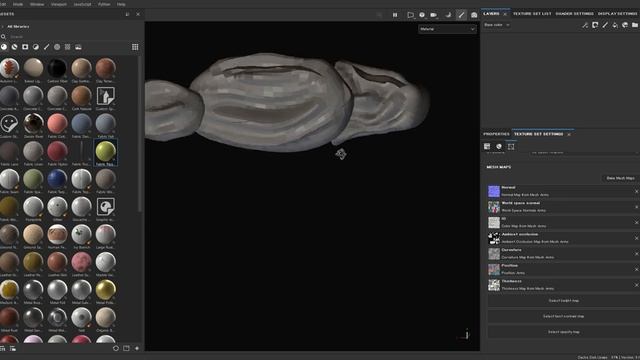Open camera settings icon in viewport toolbar
The image size is (640, 360).
click(x=422, y=15)
